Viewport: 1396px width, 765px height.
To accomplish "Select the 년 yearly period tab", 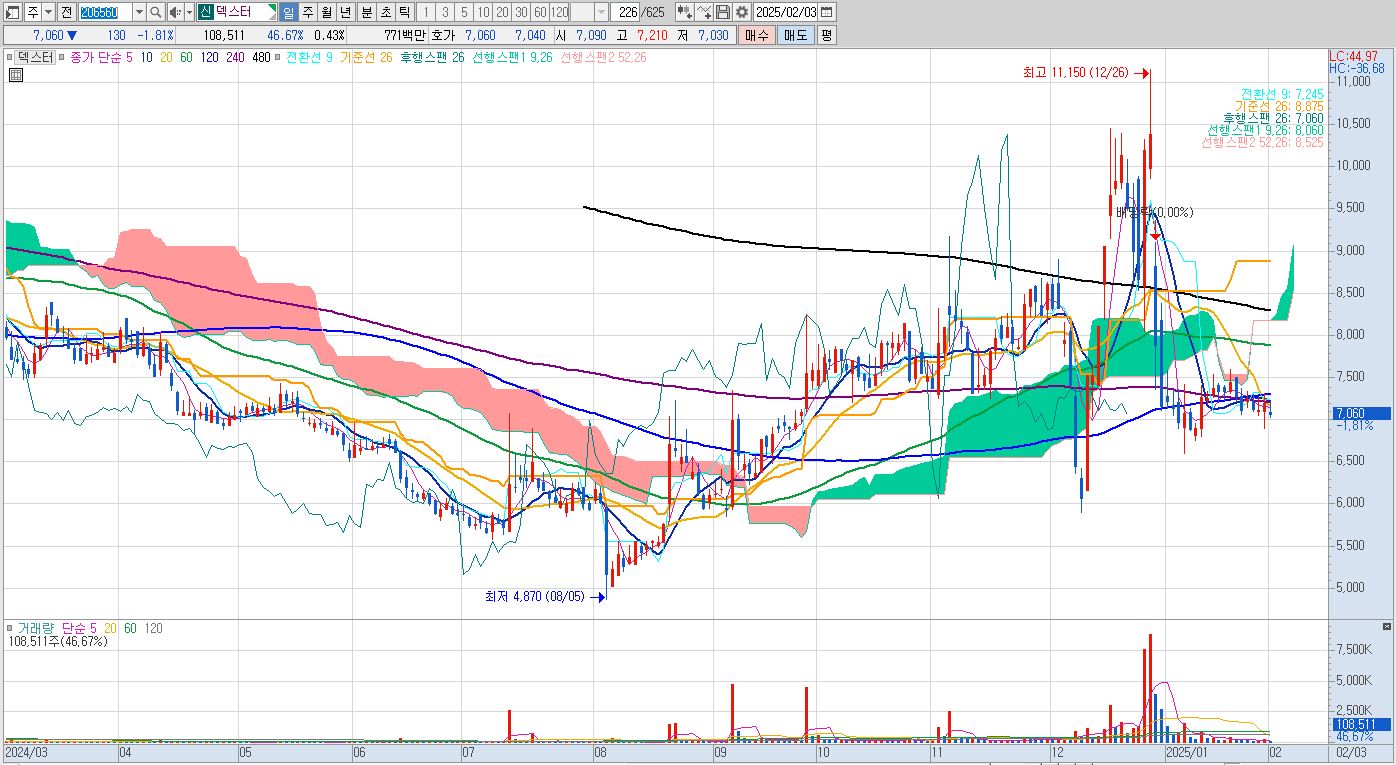I will point(345,12).
